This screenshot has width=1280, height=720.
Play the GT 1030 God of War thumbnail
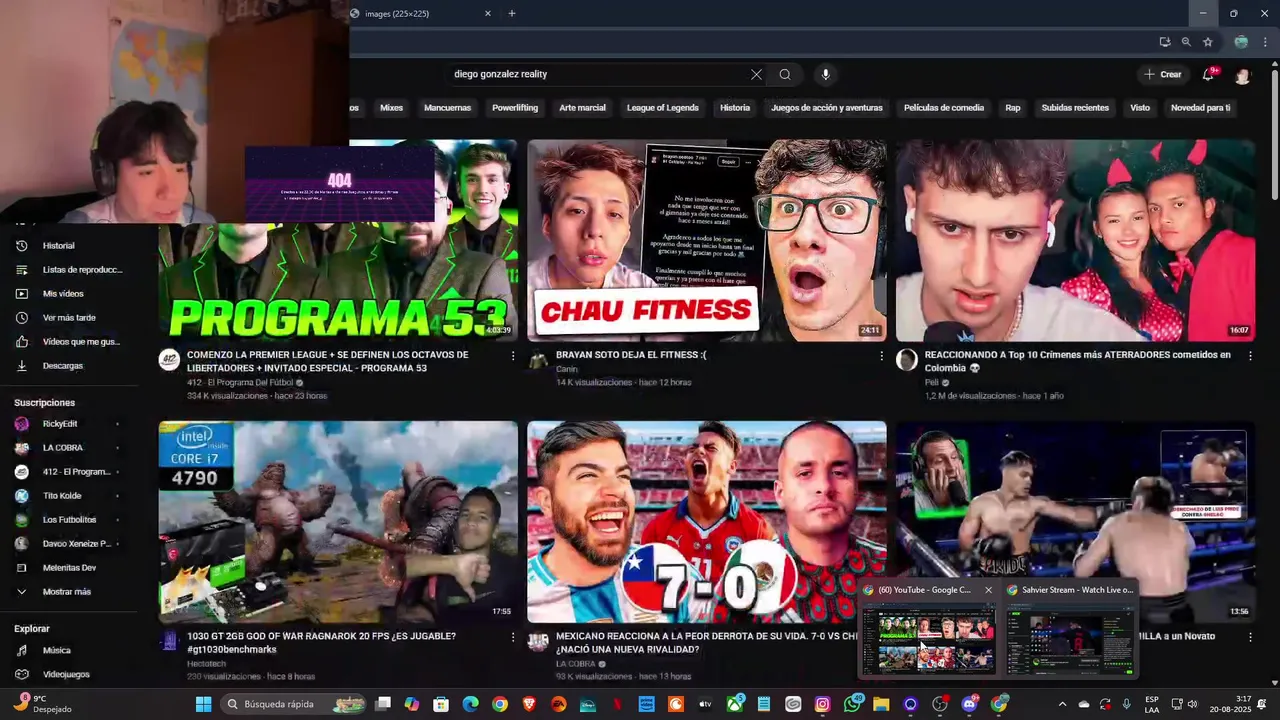tap(338, 521)
